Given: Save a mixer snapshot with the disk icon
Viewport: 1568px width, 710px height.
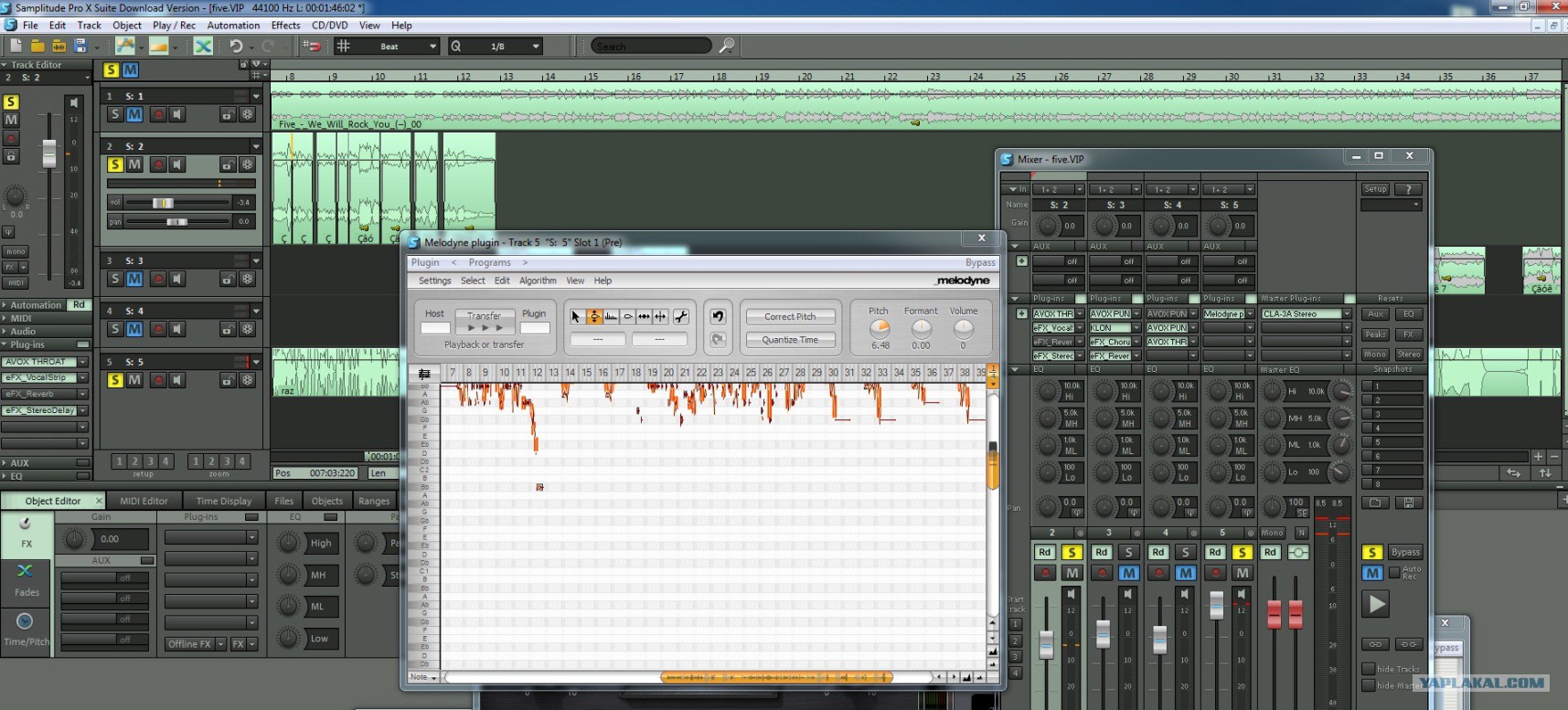Looking at the screenshot, I should click(1409, 503).
